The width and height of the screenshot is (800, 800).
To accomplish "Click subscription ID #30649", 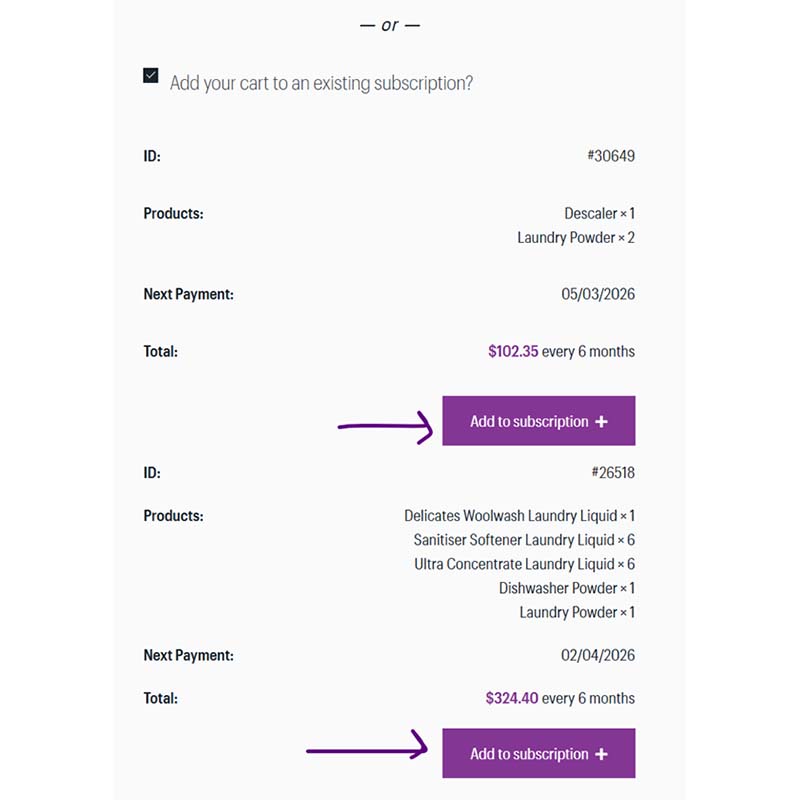I will (x=610, y=156).
